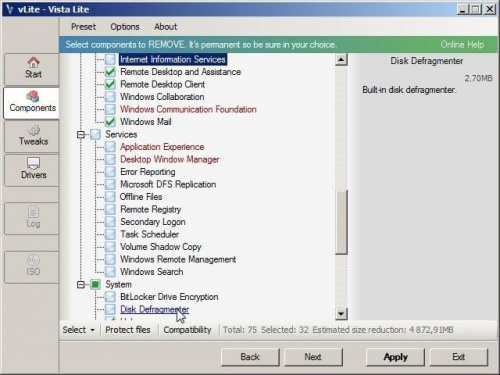Screen dimensions: 500x375
Task: Open the Options menu
Action: [x=125, y=27]
